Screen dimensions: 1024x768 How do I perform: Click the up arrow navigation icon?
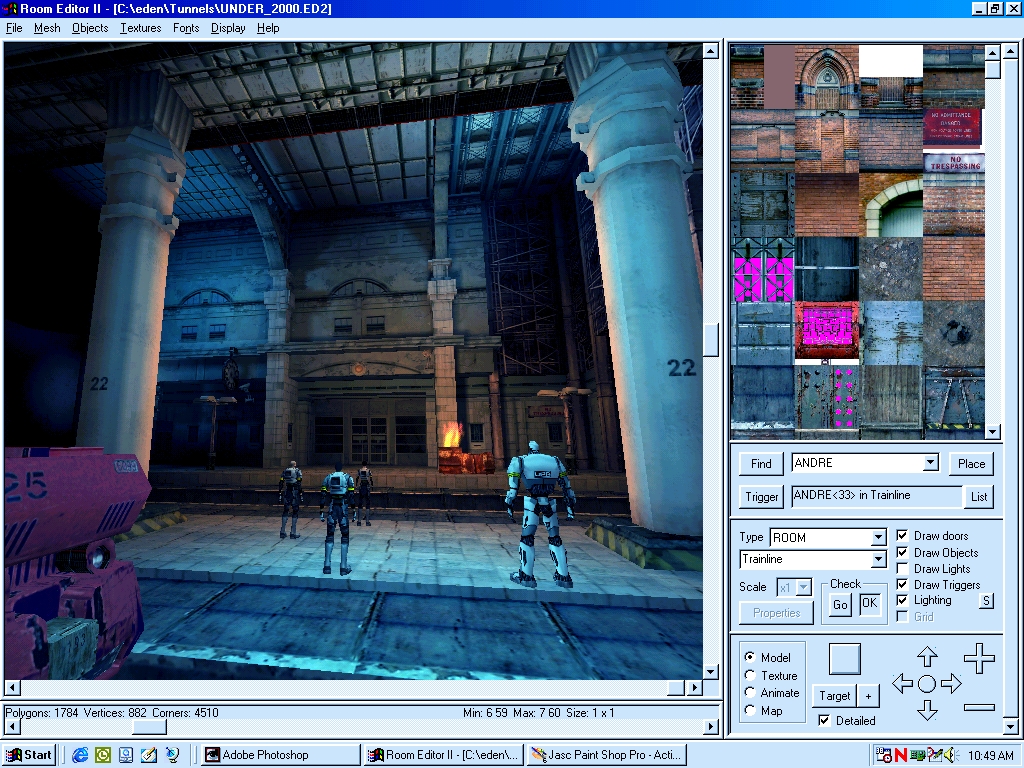(927, 656)
